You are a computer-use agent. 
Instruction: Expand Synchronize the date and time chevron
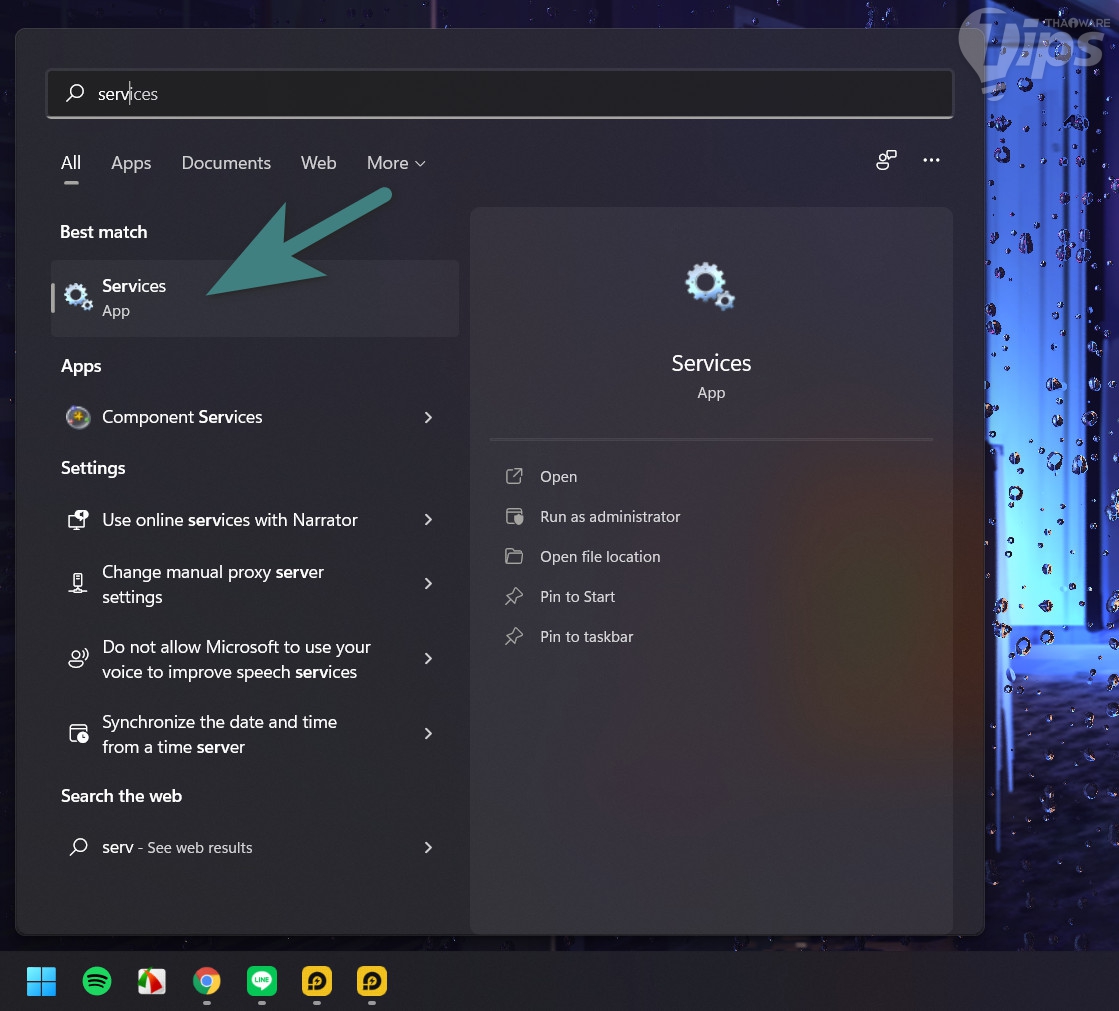click(x=428, y=733)
